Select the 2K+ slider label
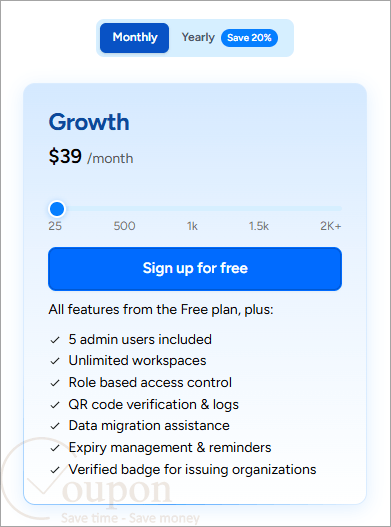 pyautogui.click(x=330, y=226)
